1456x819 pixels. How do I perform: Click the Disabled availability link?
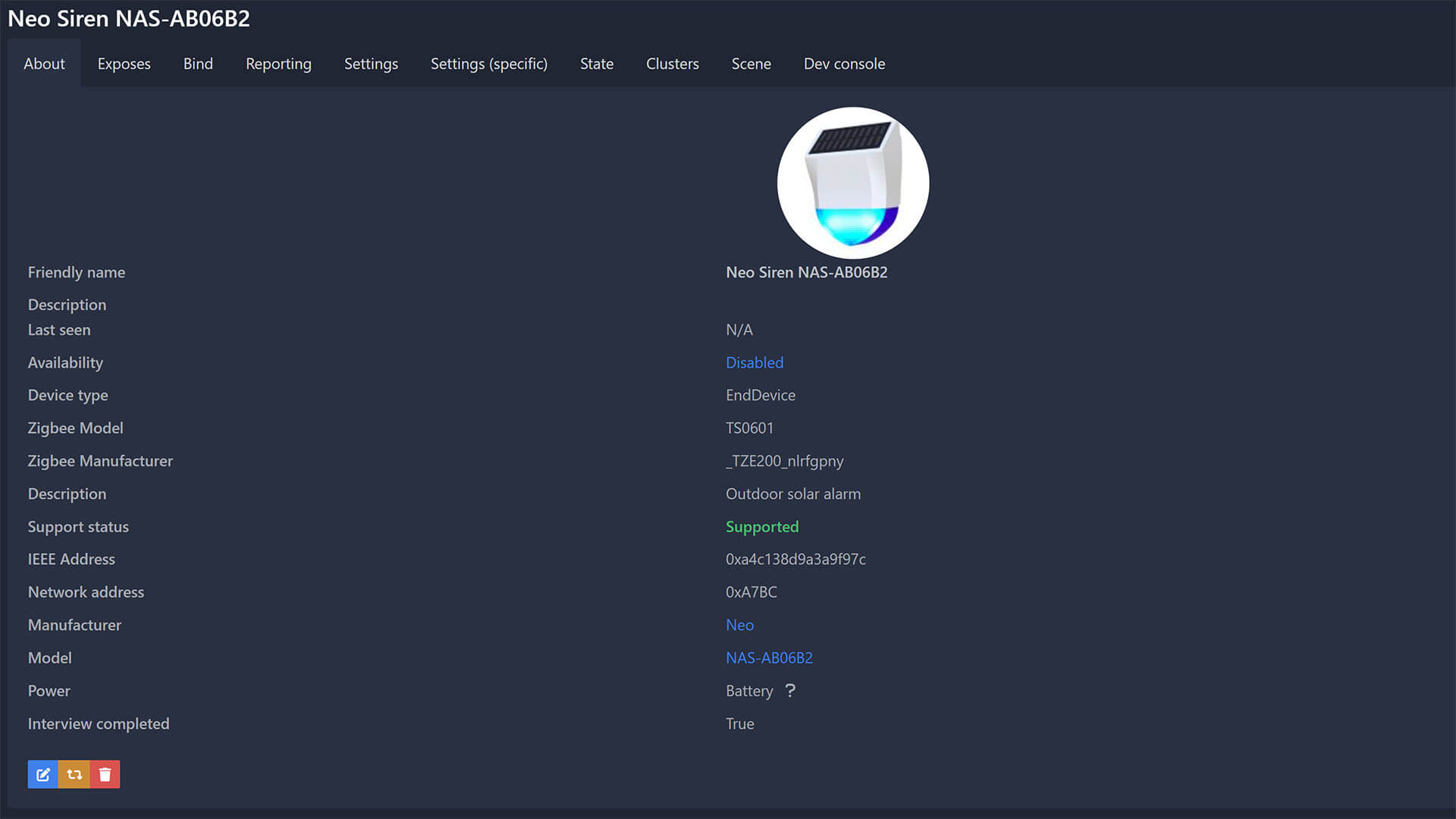[754, 362]
